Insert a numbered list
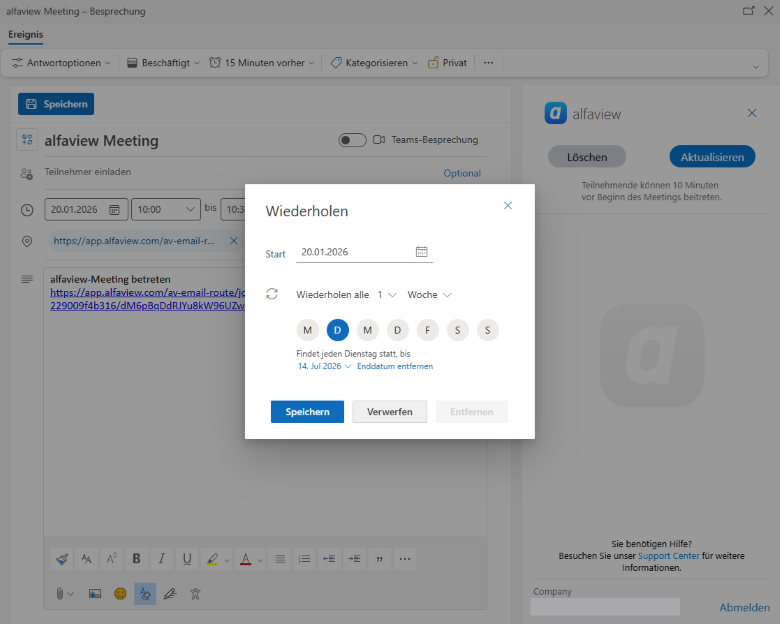 tap(304, 559)
